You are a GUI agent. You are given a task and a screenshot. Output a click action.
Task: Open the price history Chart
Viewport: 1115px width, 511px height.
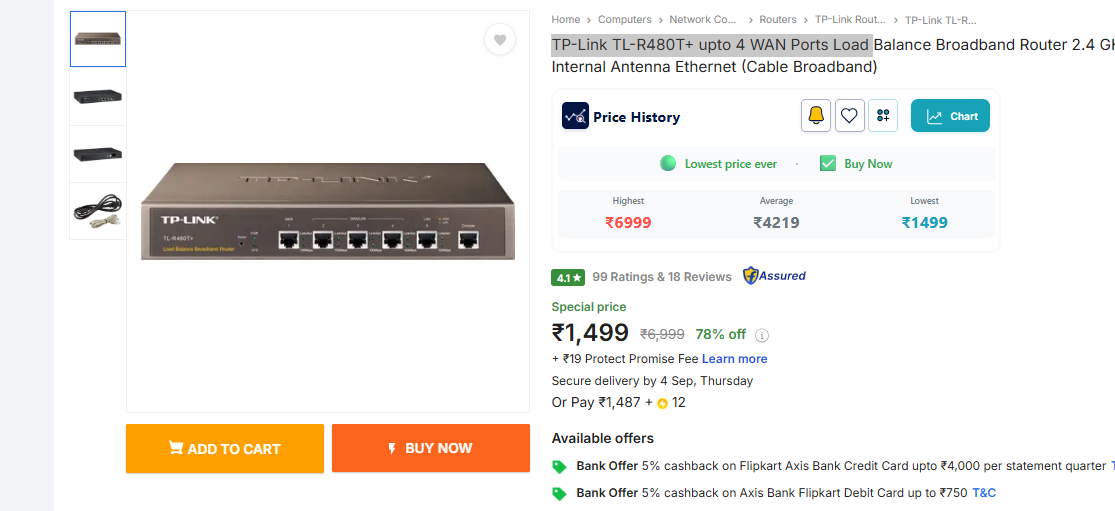[x=950, y=116]
